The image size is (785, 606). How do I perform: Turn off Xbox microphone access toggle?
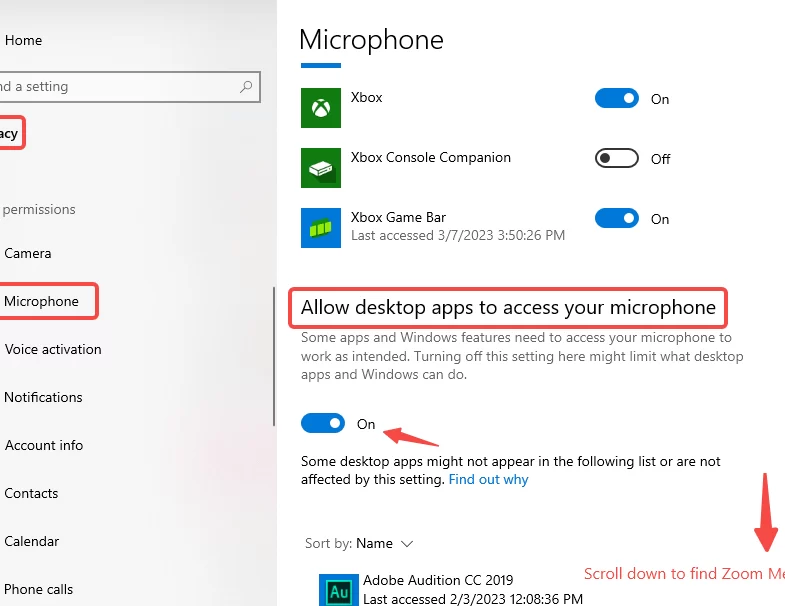[616, 98]
